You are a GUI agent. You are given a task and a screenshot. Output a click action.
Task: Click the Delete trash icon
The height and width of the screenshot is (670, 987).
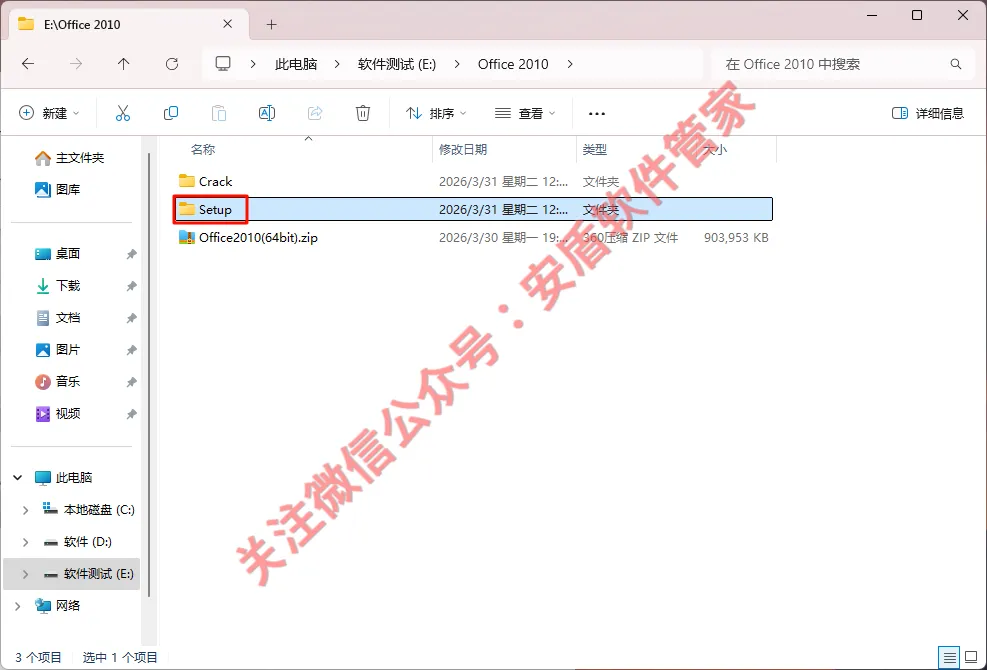click(x=363, y=113)
